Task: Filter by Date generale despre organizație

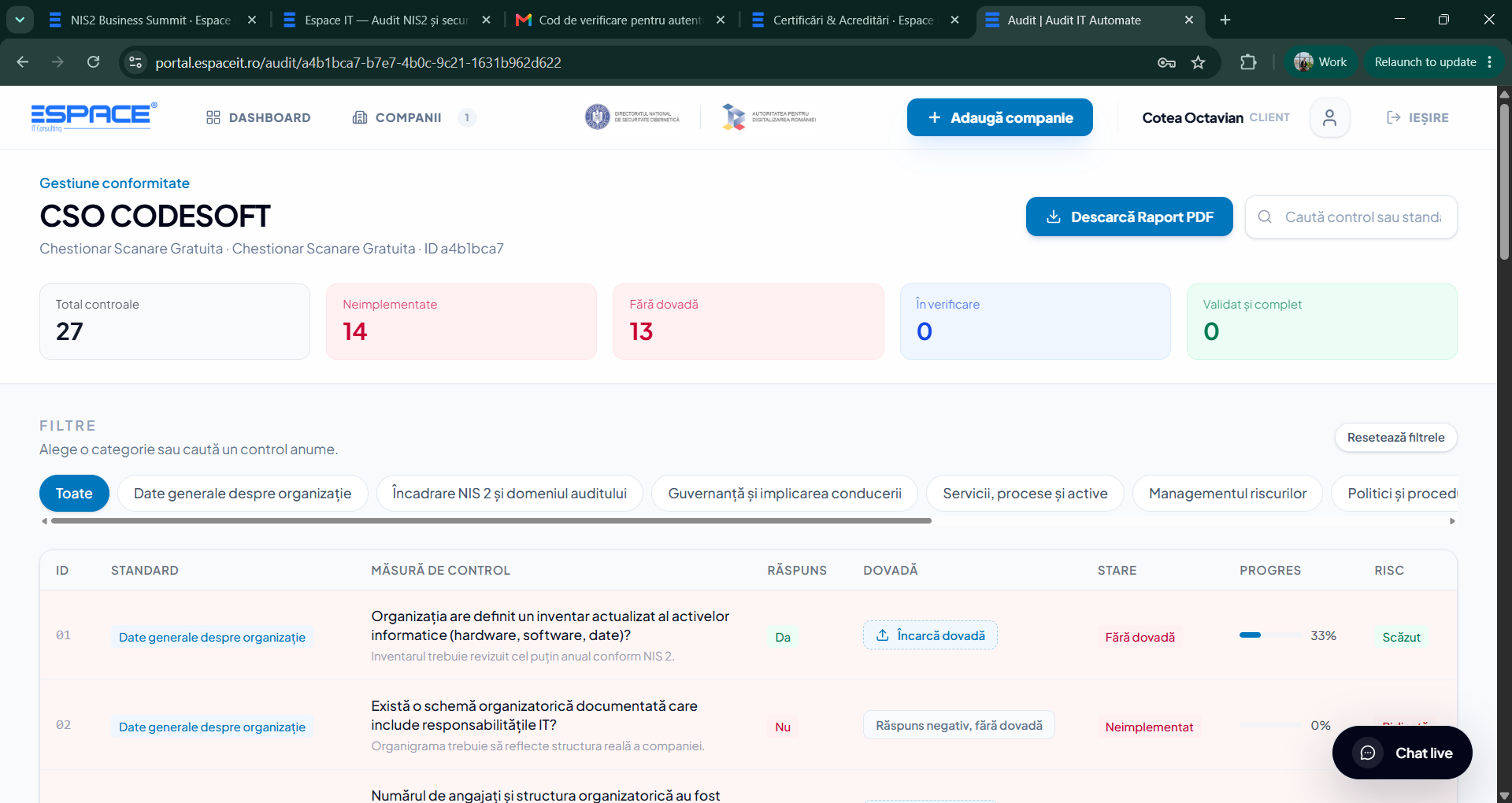Action: click(243, 493)
